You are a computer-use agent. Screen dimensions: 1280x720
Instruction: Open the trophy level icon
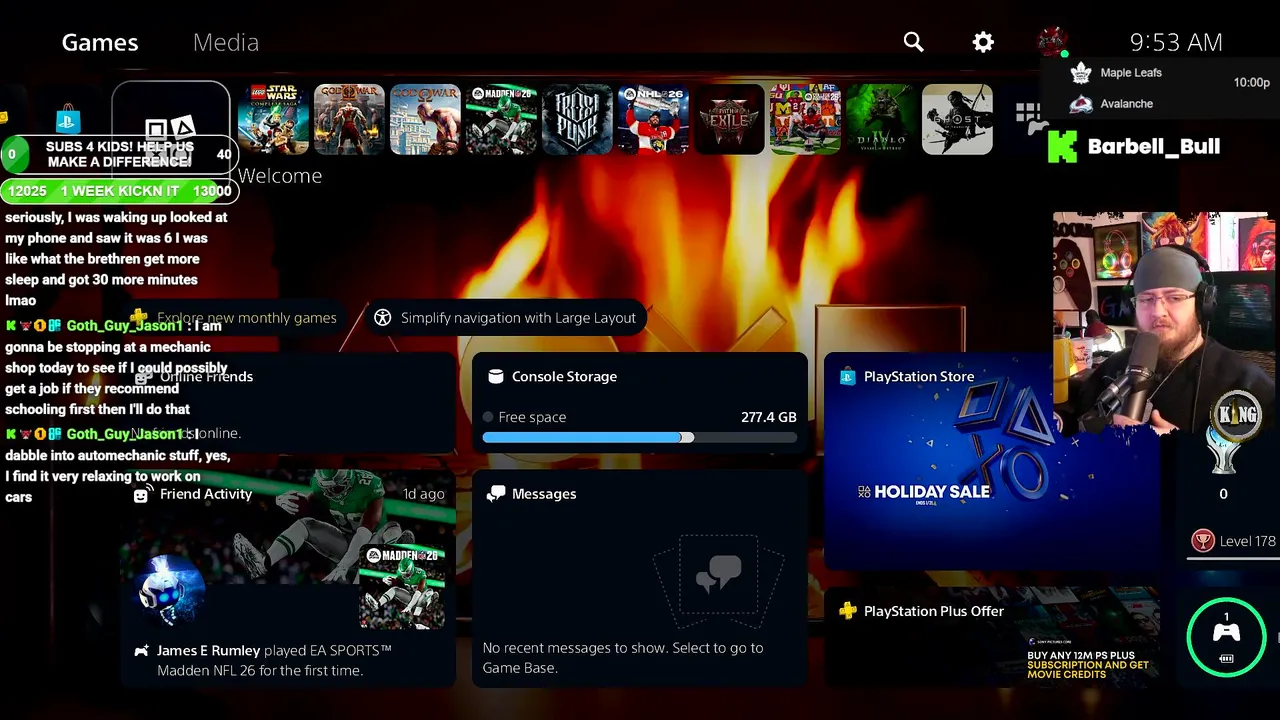1202,541
